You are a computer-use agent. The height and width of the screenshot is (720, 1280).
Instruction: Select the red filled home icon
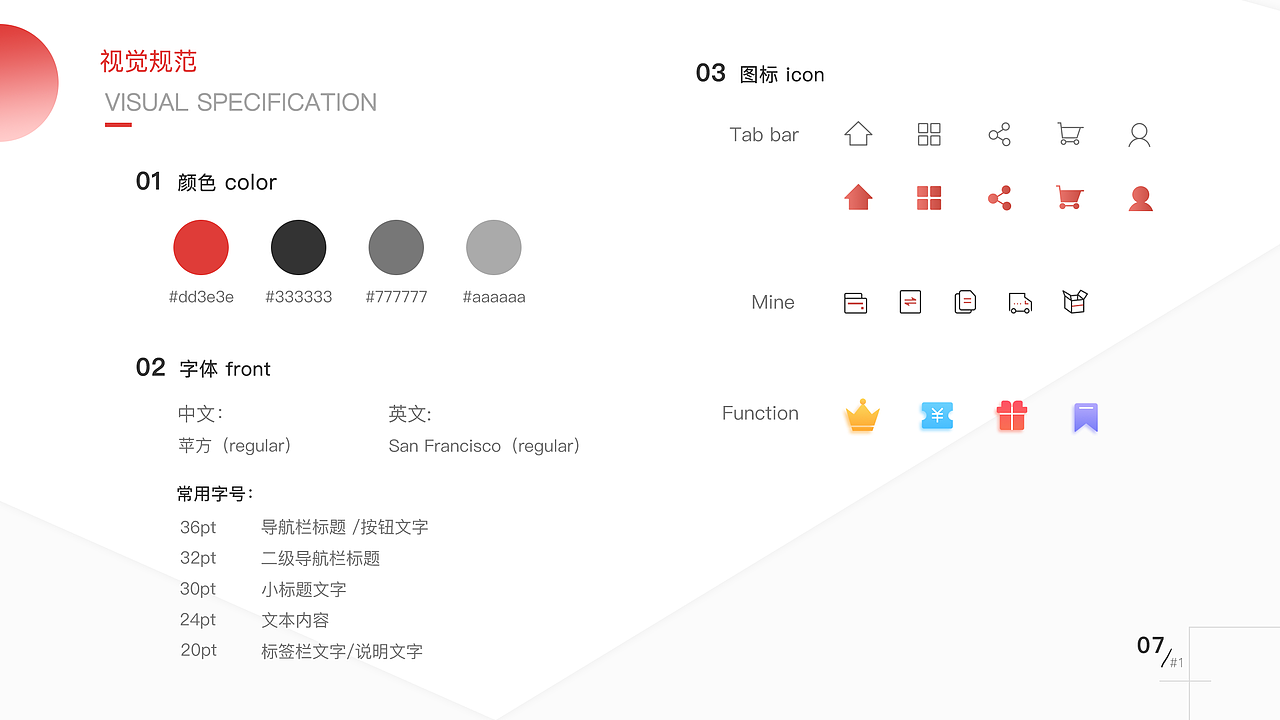pyautogui.click(x=858, y=197)
